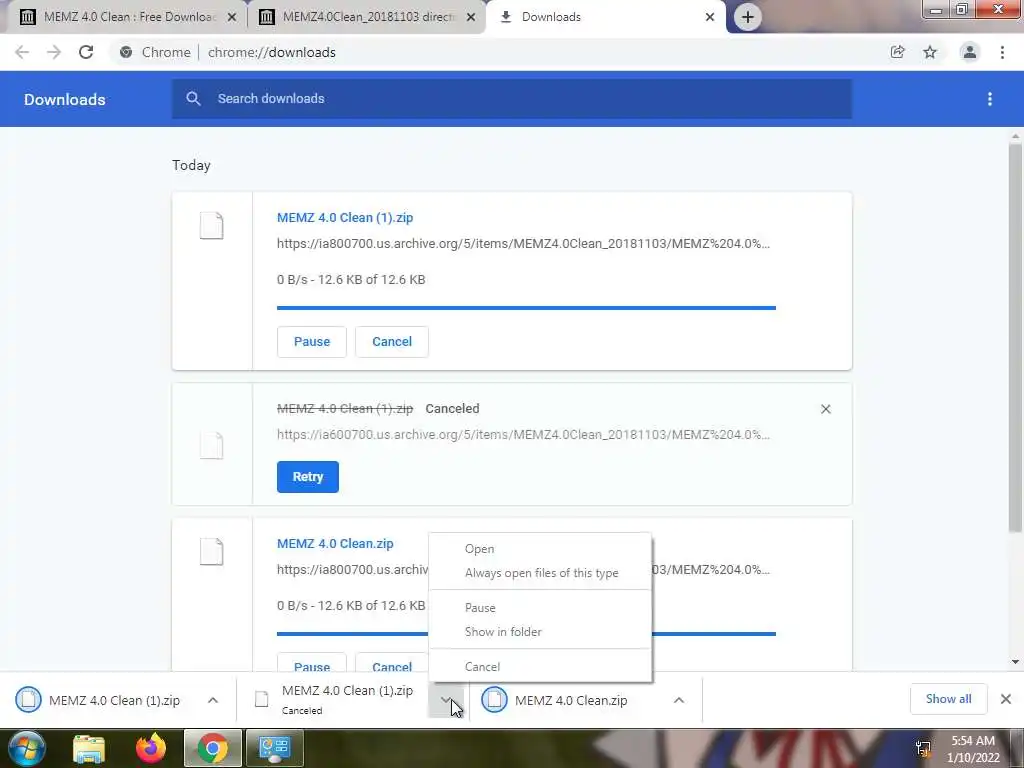Choose Pause in the context menu
The width and height of the screenshot is (1024, 768).
pos(540,608)
